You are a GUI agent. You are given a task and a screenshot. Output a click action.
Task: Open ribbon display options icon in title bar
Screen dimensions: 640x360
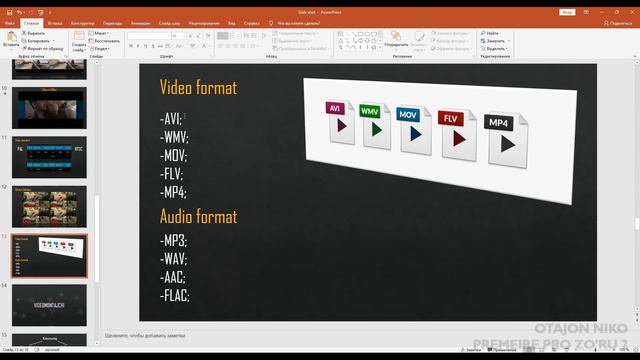(586, 12)
